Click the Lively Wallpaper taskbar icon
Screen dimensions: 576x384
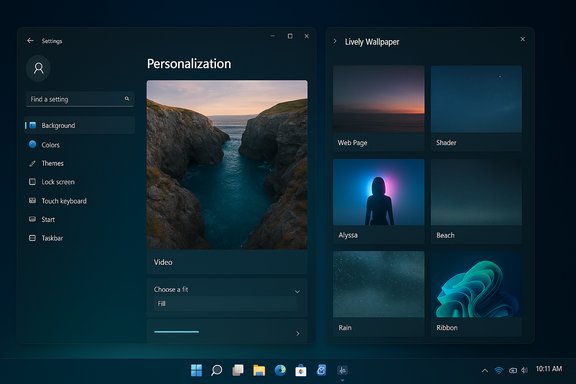coord(342,370)
